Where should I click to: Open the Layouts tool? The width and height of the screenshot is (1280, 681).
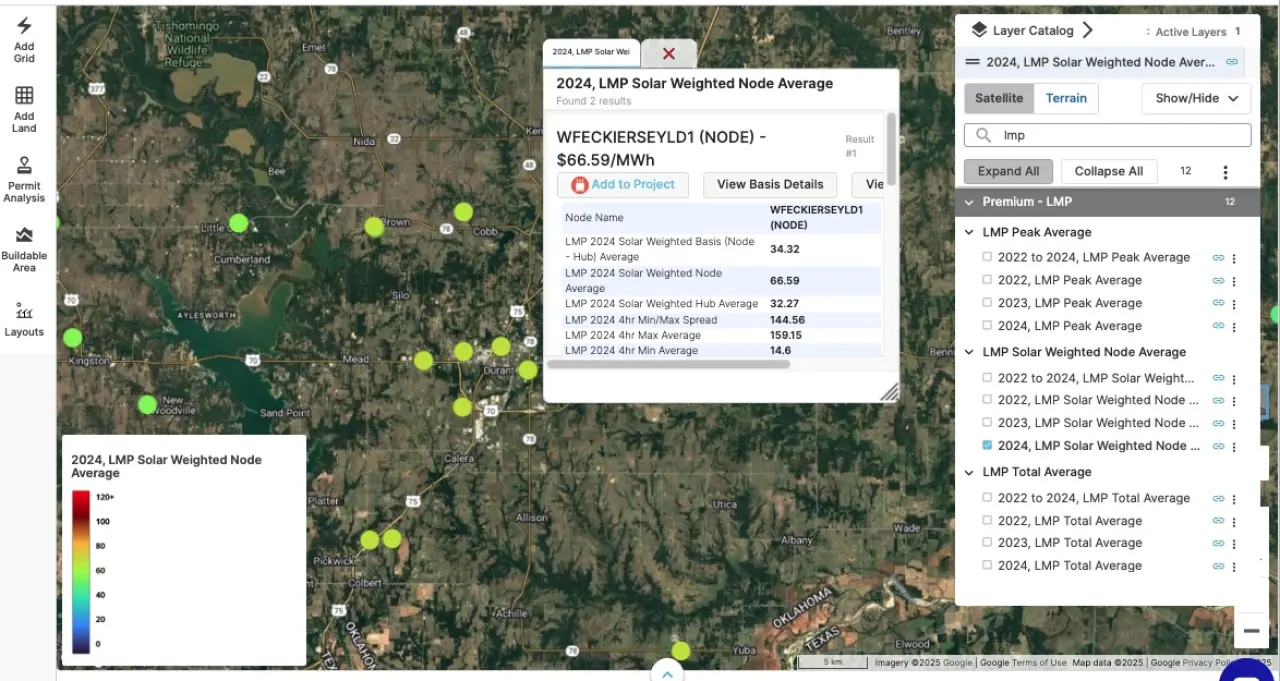(24, 319)
